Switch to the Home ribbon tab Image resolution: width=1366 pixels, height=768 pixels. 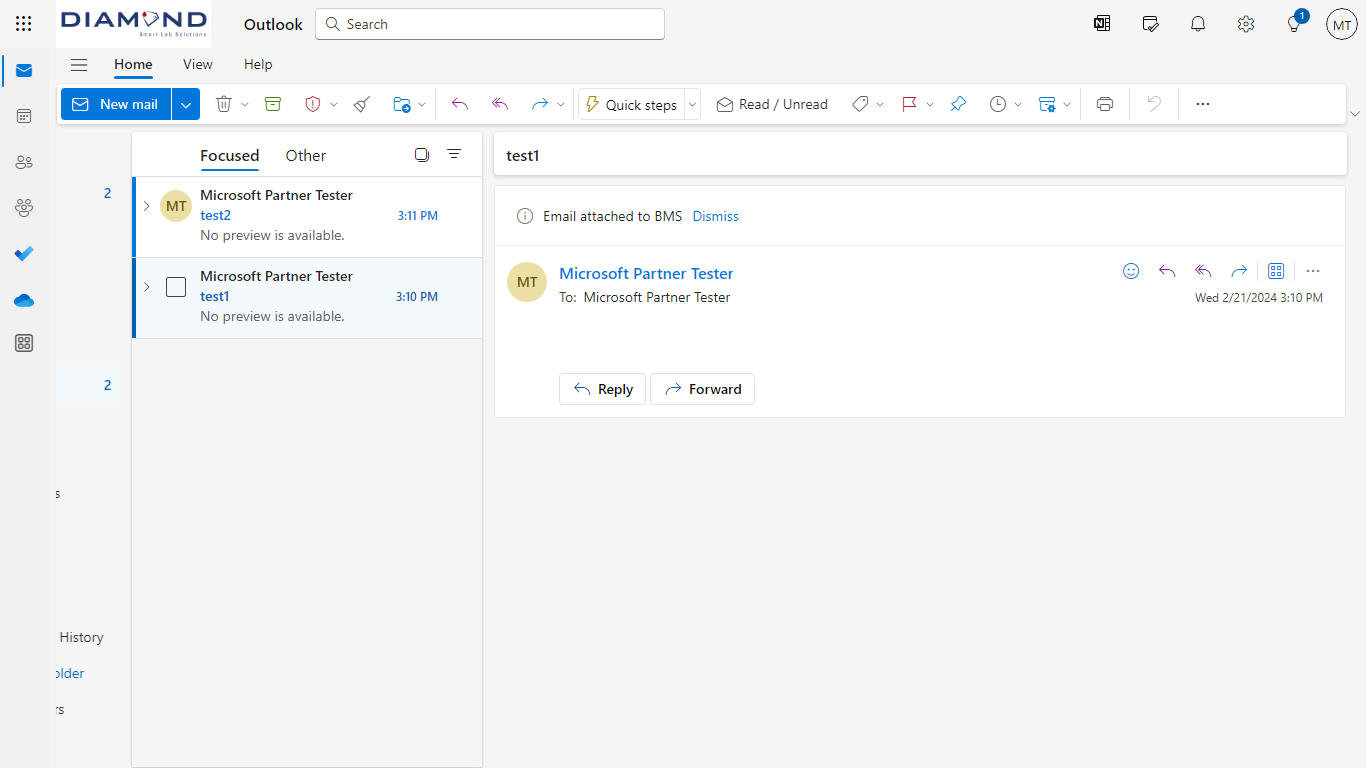point(133,65)
